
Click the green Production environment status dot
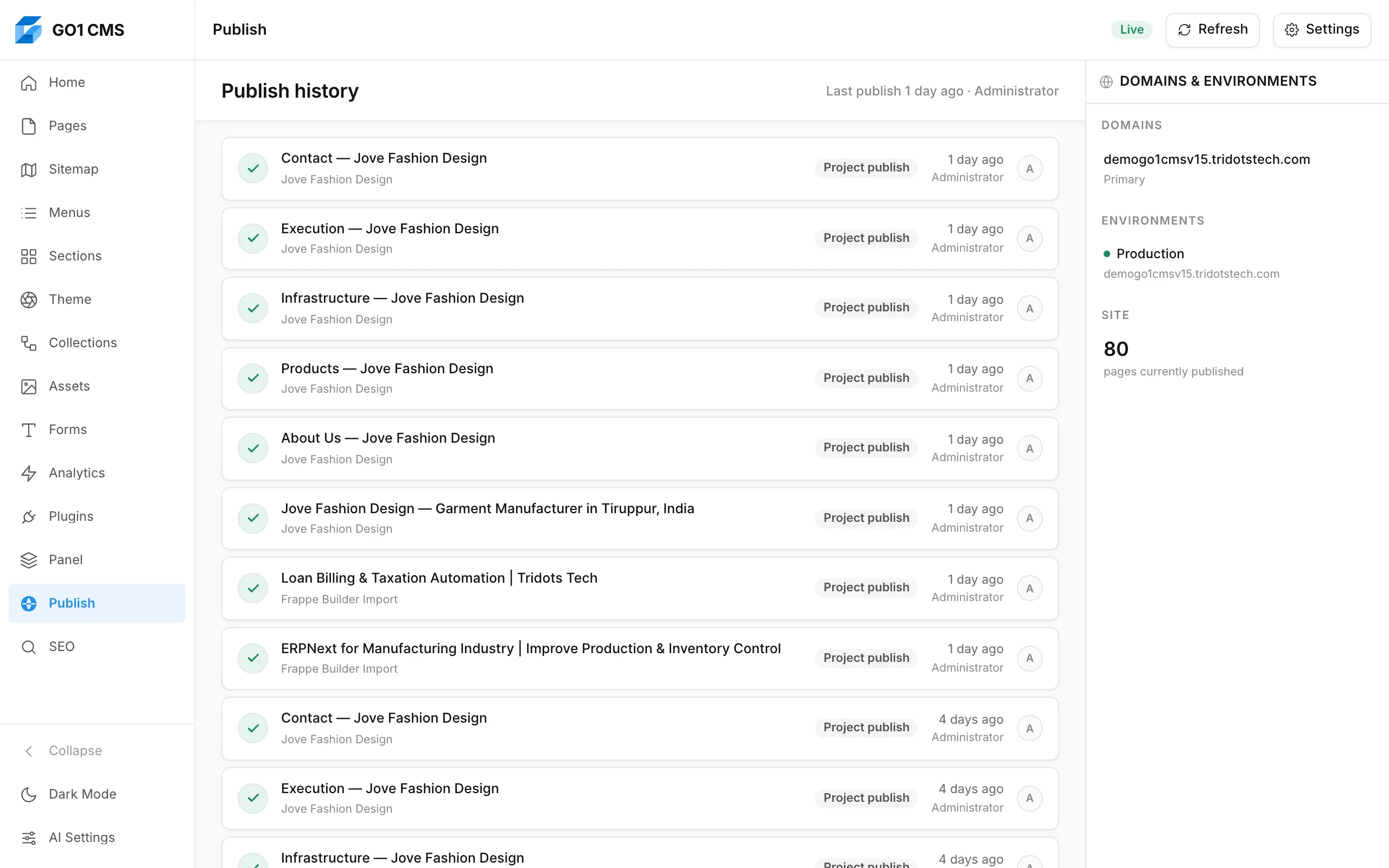(x=1107, y=254)
